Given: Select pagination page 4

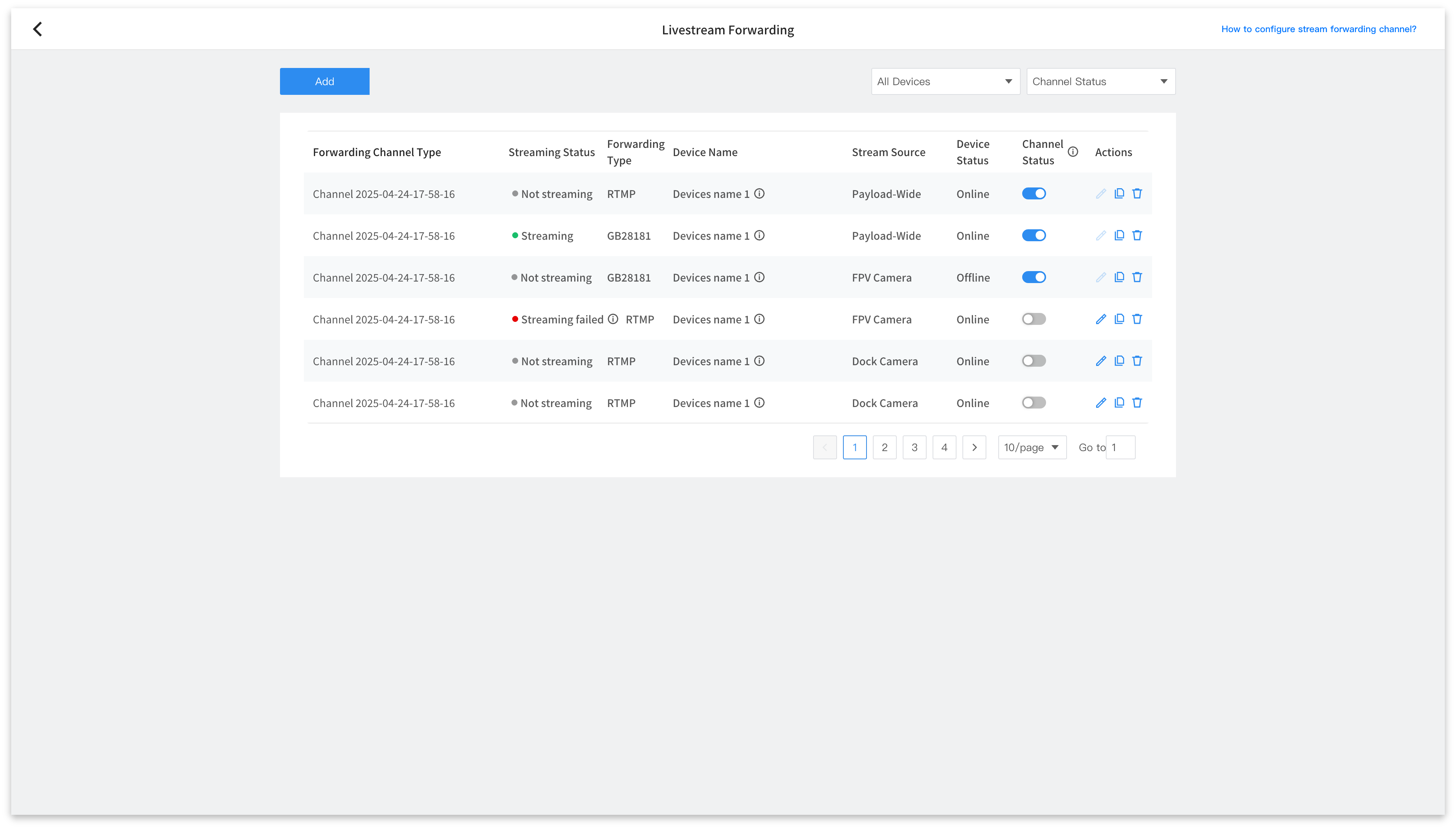Looking at the screenshot, I should 944,447.
